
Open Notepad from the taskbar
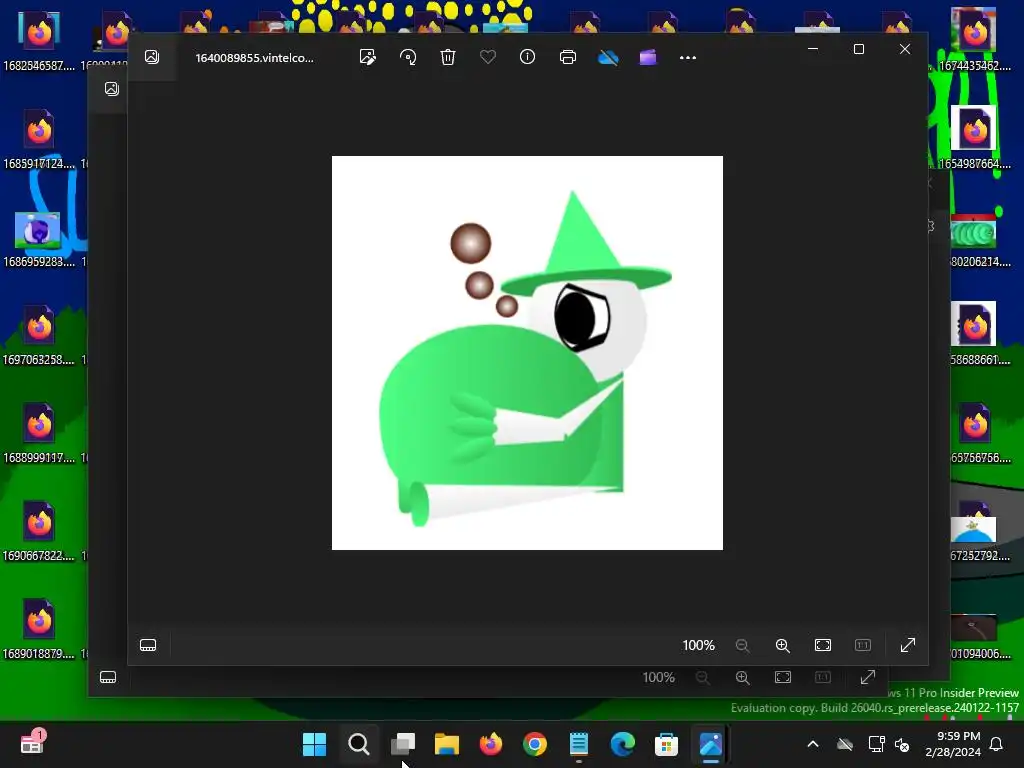point(579,744)
